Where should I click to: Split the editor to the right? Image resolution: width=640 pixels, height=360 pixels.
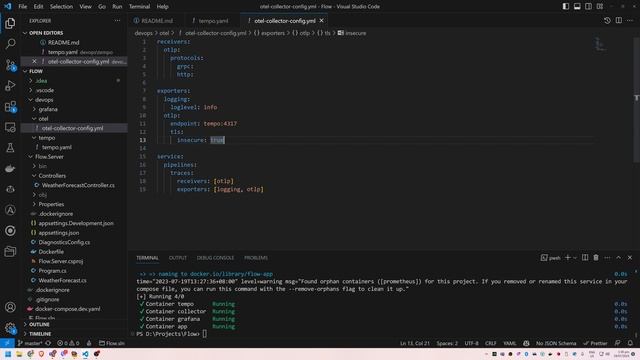point(619,20)
